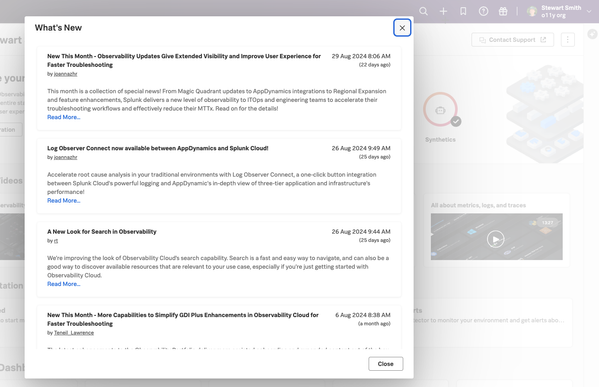Click the external link icon on Contact Support
The height and width of the screenshot is (387, 599).
coord(543,40)
